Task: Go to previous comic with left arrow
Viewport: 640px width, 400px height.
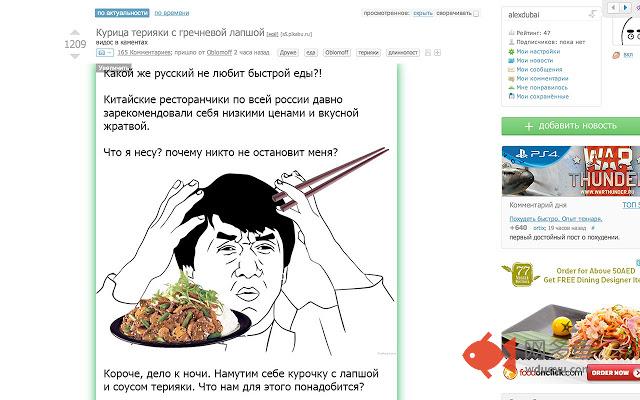Action: coord(613,7)
